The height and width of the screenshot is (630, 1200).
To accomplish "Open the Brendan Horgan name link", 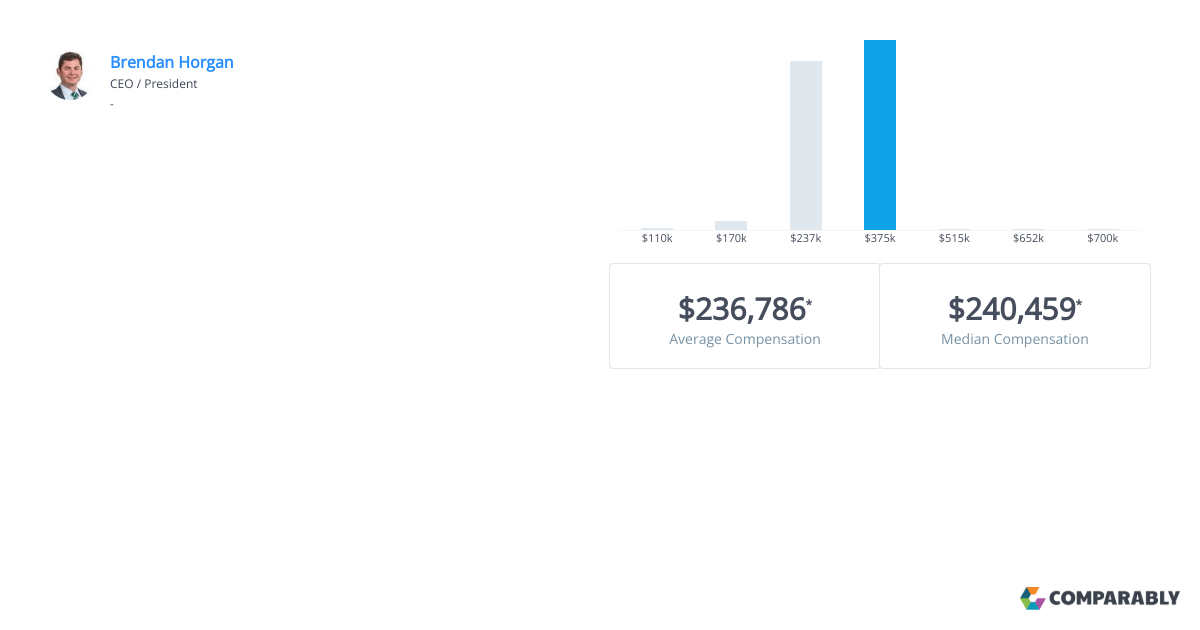I will (x=172, y=62).
